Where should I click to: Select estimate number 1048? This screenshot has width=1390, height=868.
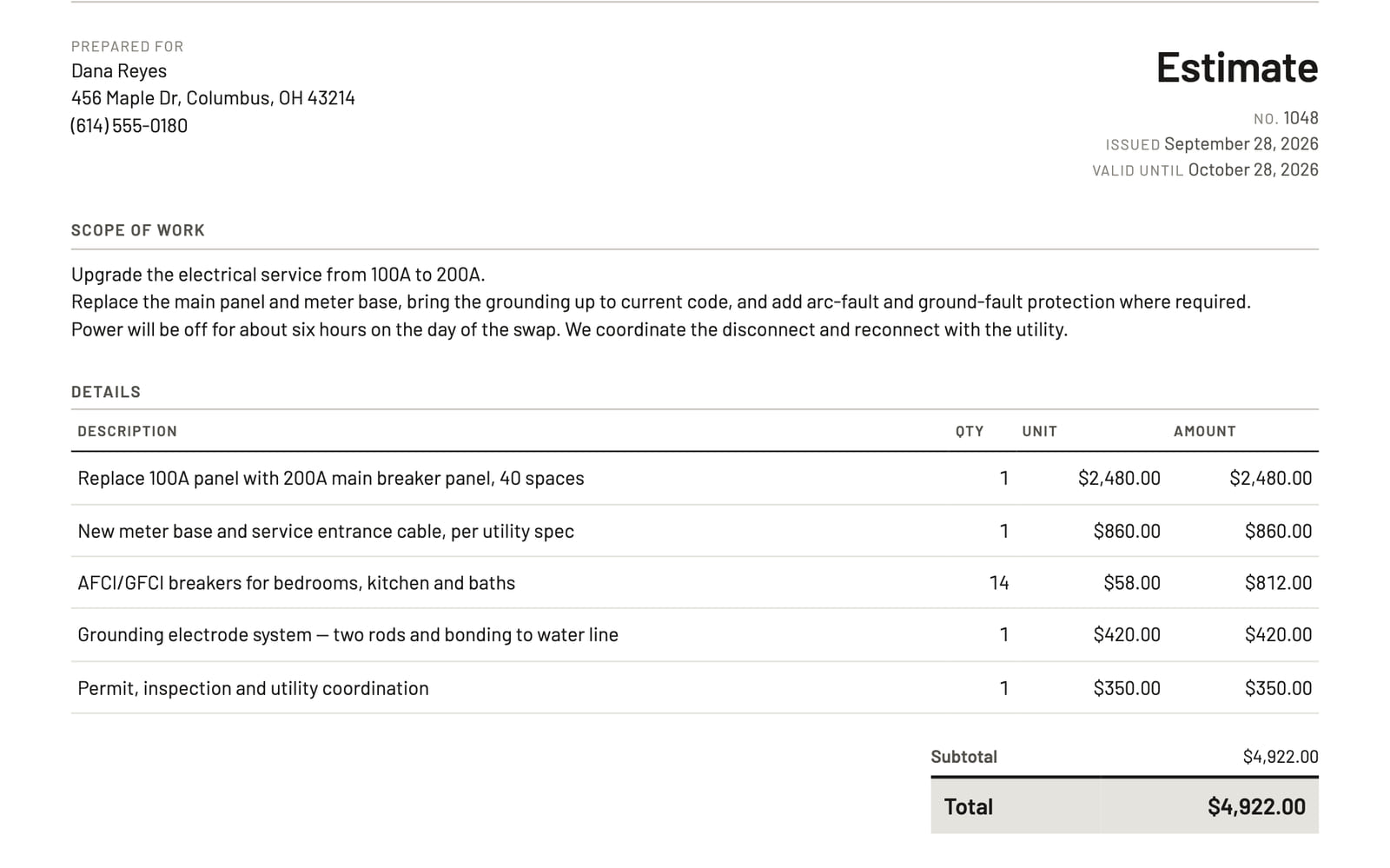tap(1301, 118)
